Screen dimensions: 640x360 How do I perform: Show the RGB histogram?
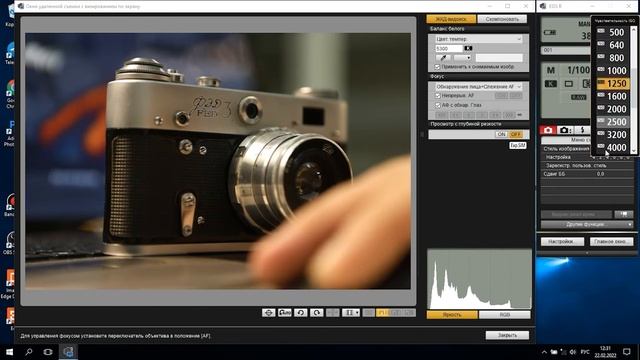tap(504, 315)
